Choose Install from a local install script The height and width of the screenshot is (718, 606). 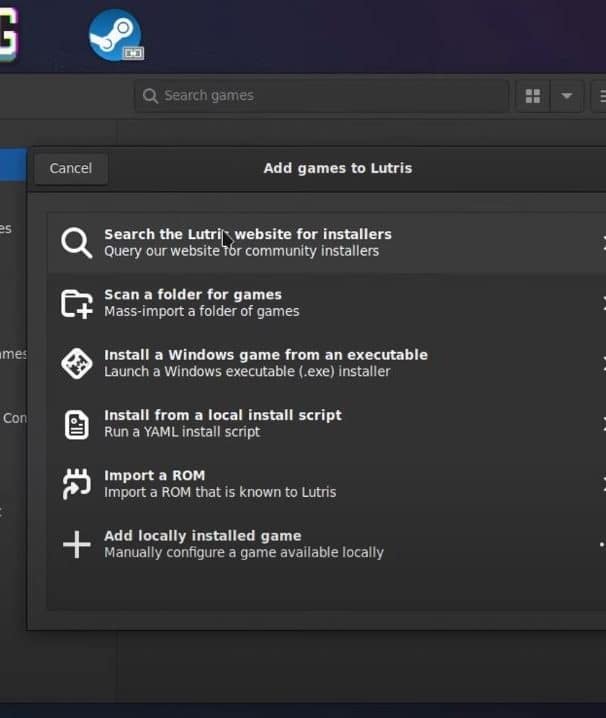326,424
